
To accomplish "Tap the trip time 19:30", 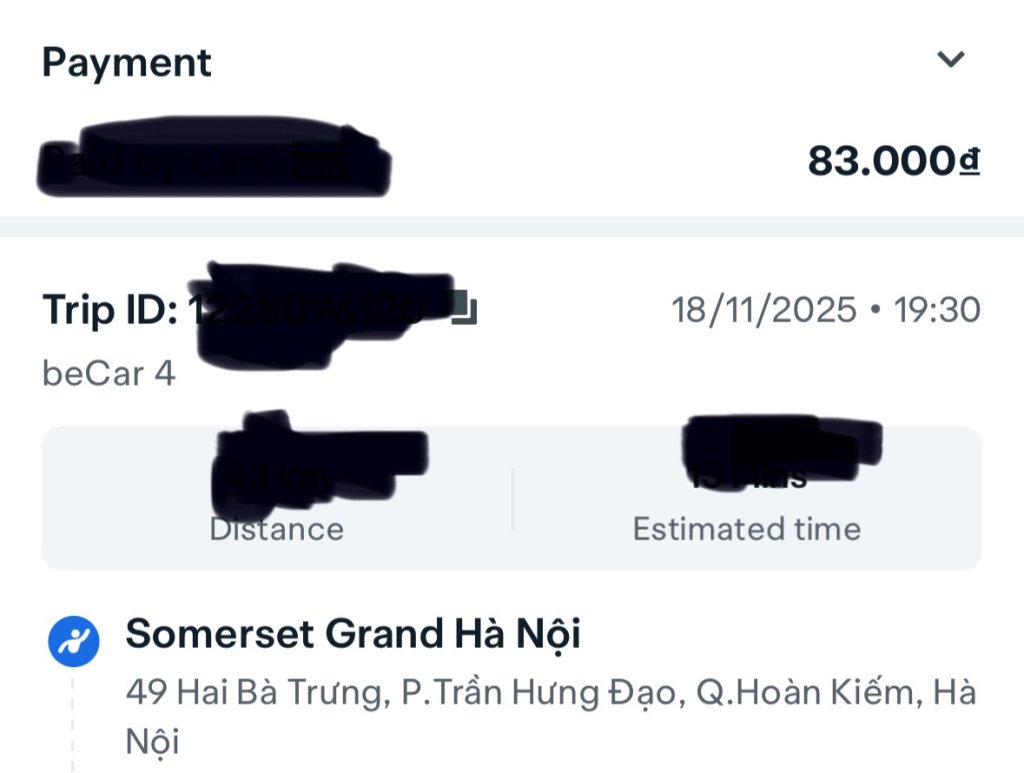I will (x=935, y=310).
